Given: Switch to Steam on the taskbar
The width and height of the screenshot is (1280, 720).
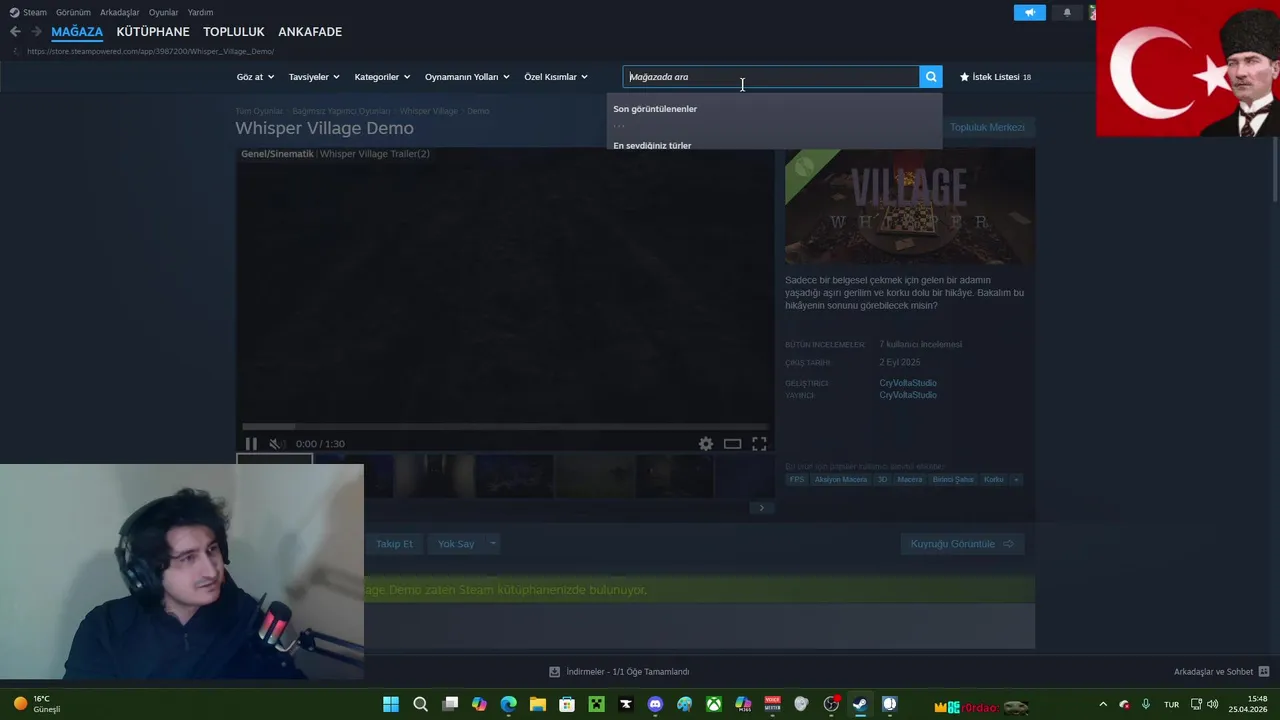Looking at the screenshot, I should pos(860,705).
